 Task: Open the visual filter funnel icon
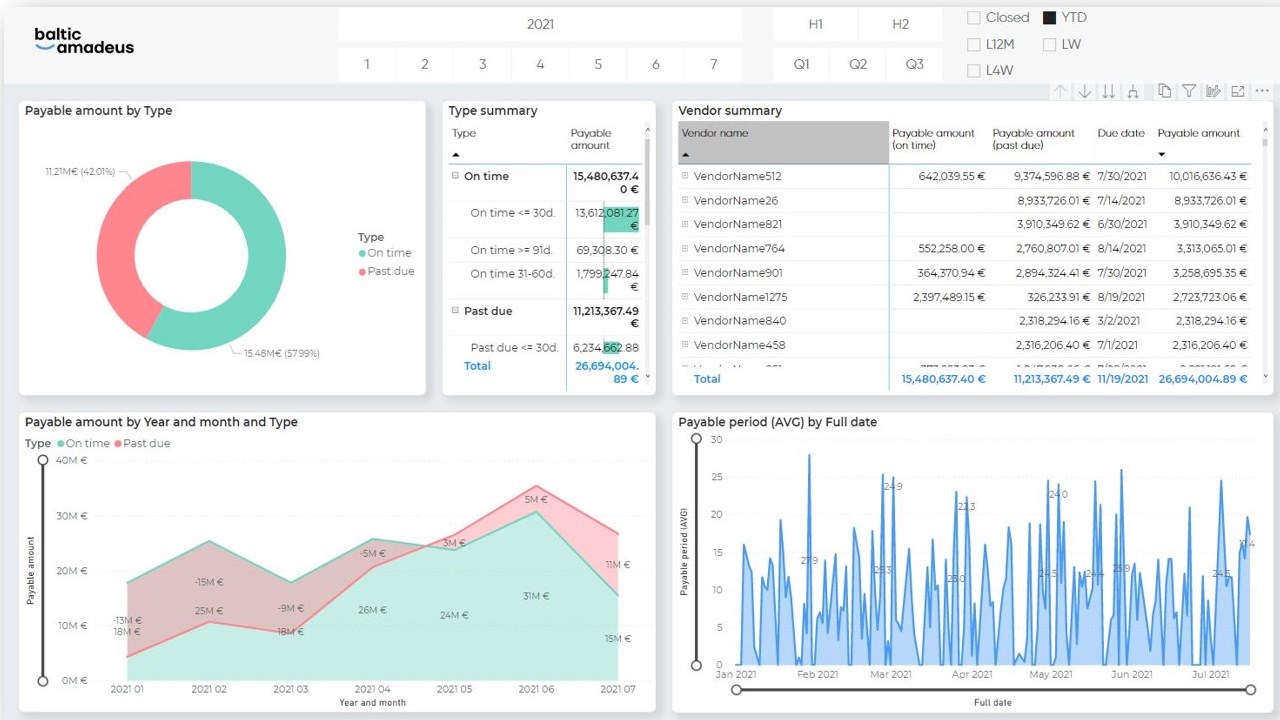(1189, 91)
